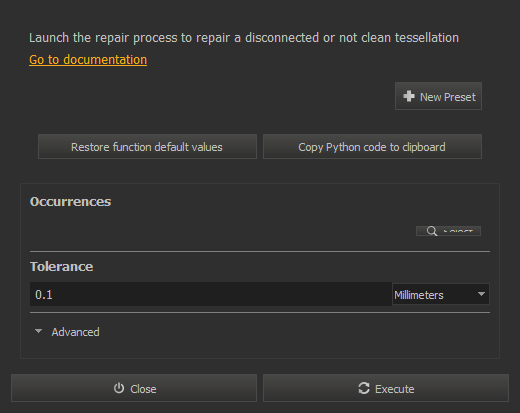The width and height of the screenshot is (520, 413).
Task: Create a New Preset
Action: [x=438, y=96]
